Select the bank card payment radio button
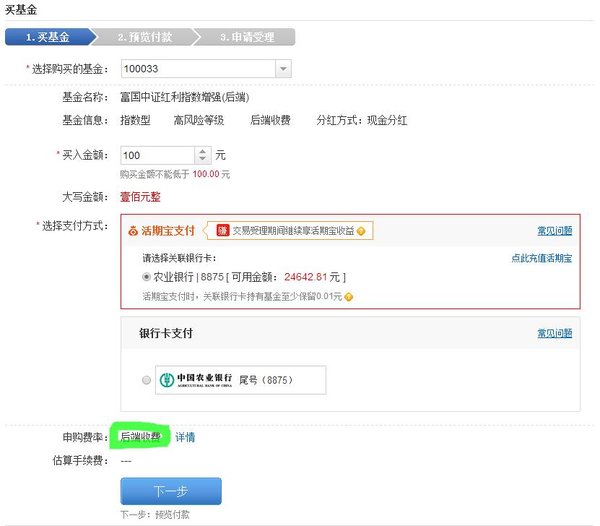 [x=146, y=380]
